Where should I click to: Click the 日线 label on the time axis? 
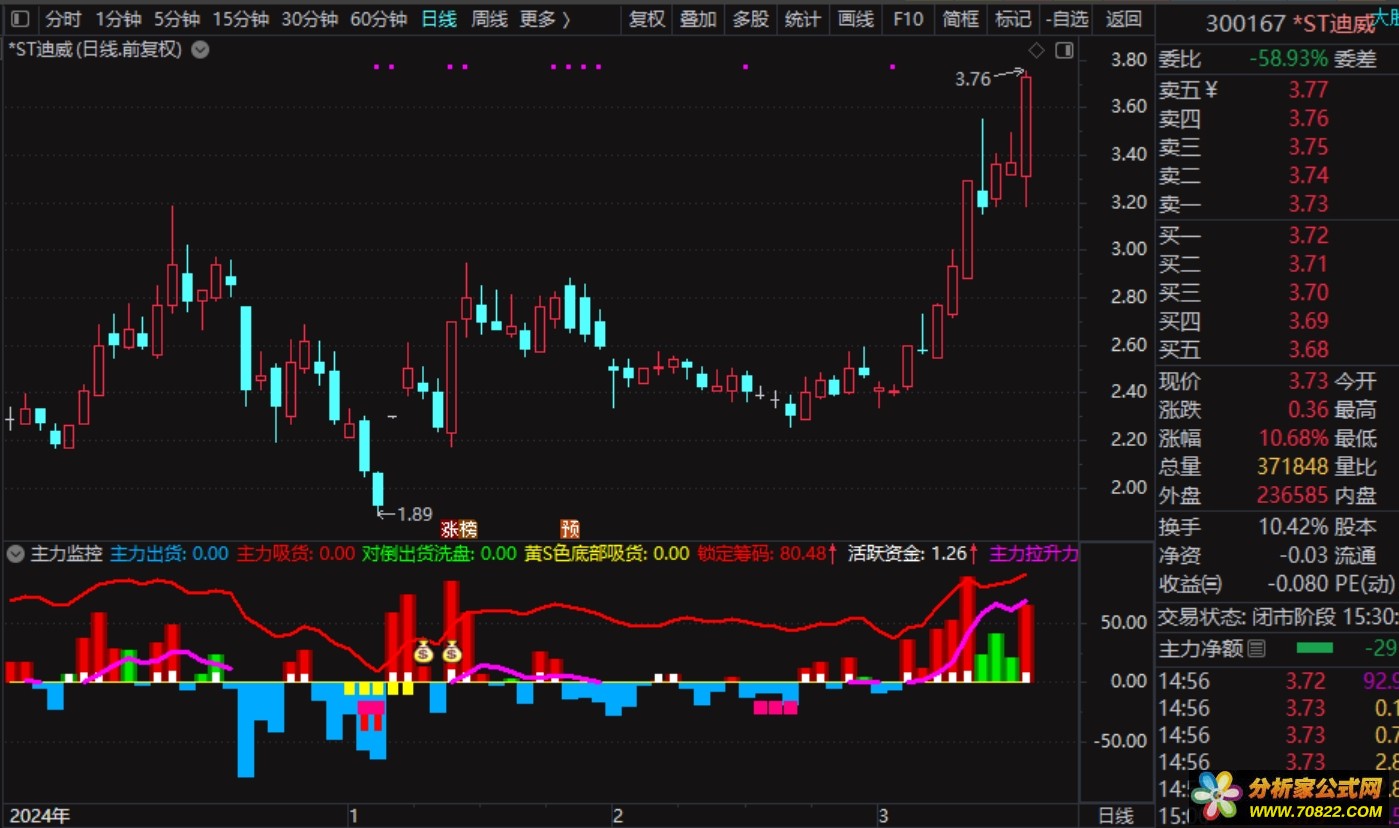click(1116, 816)
